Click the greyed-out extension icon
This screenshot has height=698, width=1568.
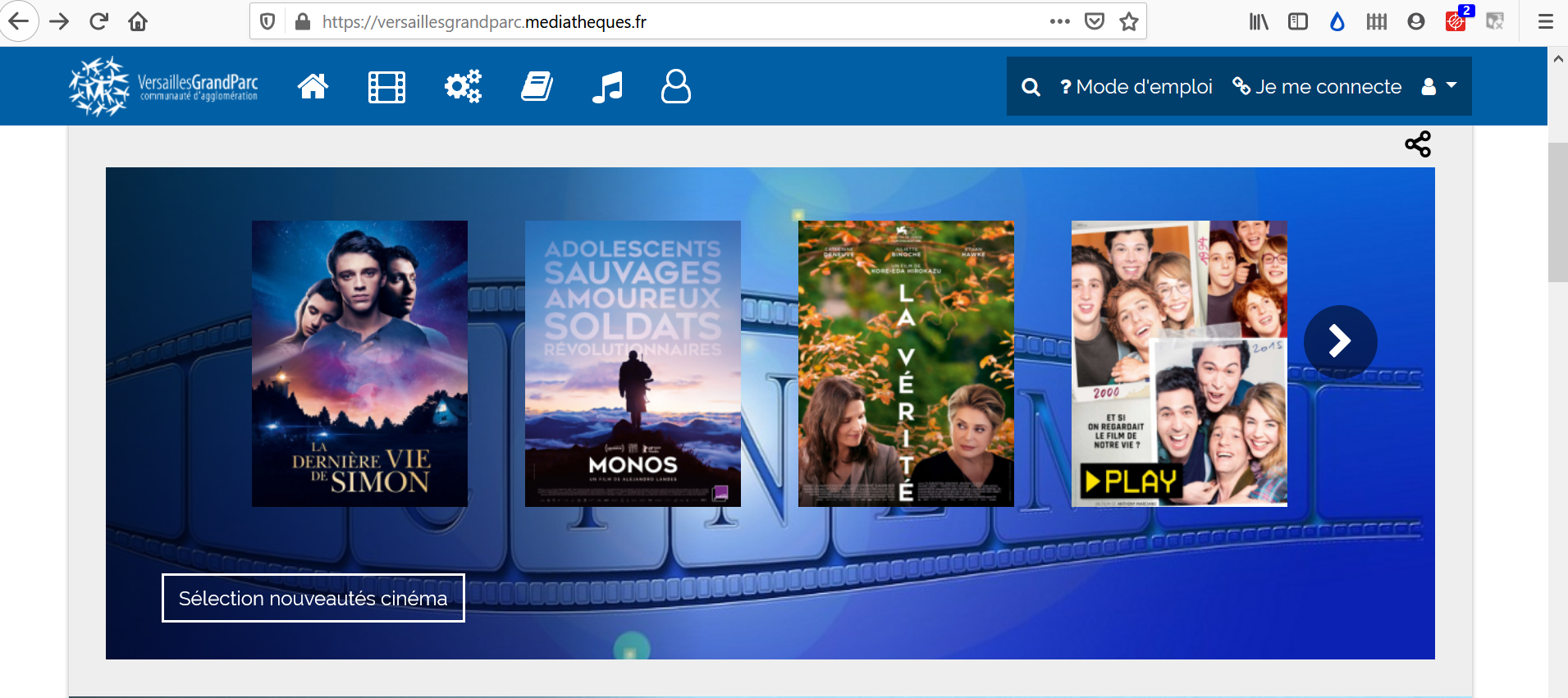1495,21
